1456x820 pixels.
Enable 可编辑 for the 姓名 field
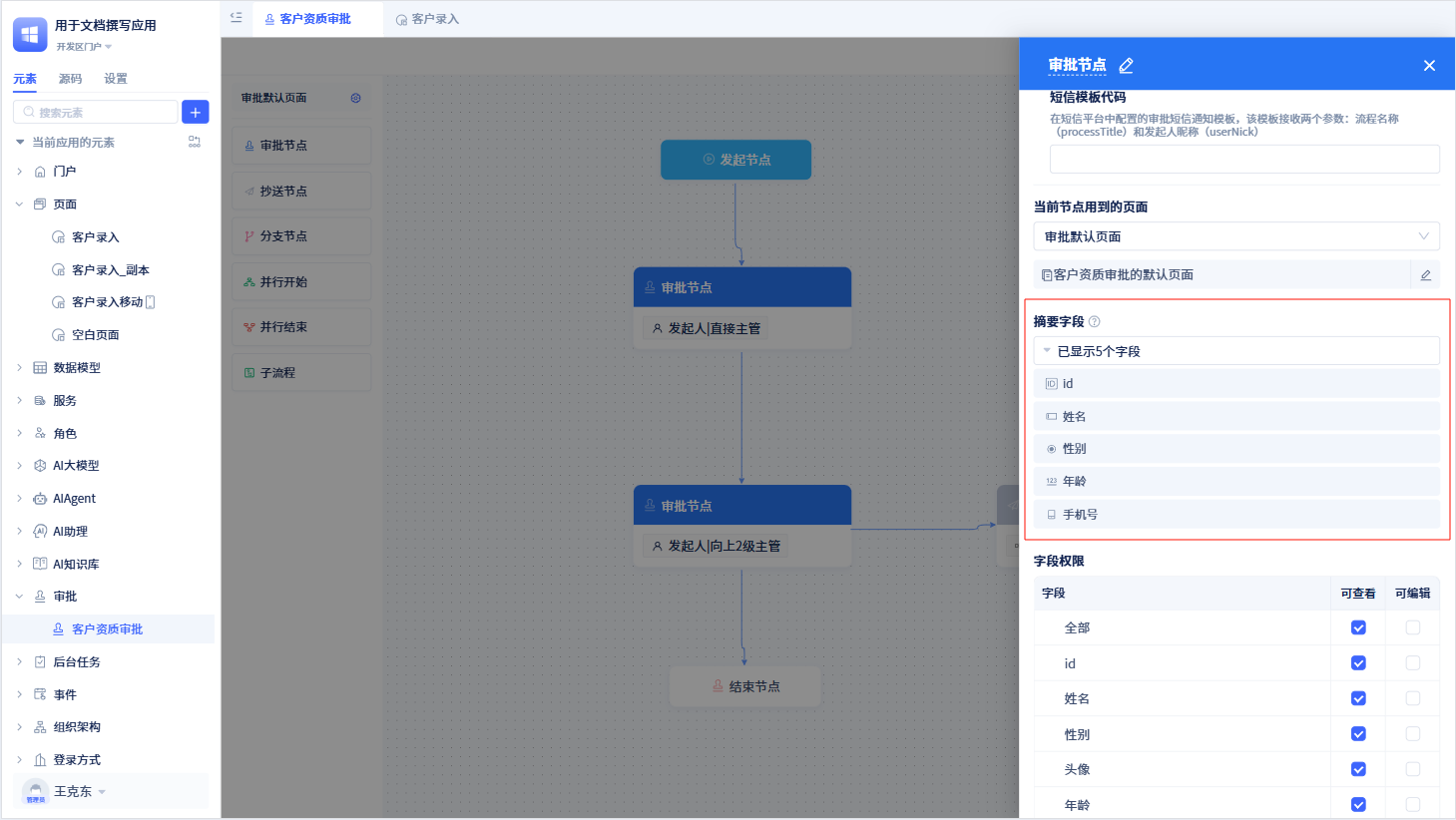(1413, 698)
